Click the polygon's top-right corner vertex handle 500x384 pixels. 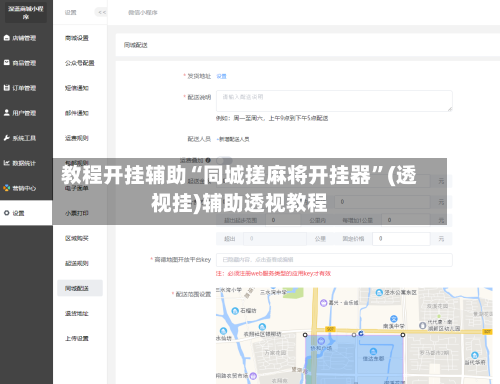pos(403,335)
